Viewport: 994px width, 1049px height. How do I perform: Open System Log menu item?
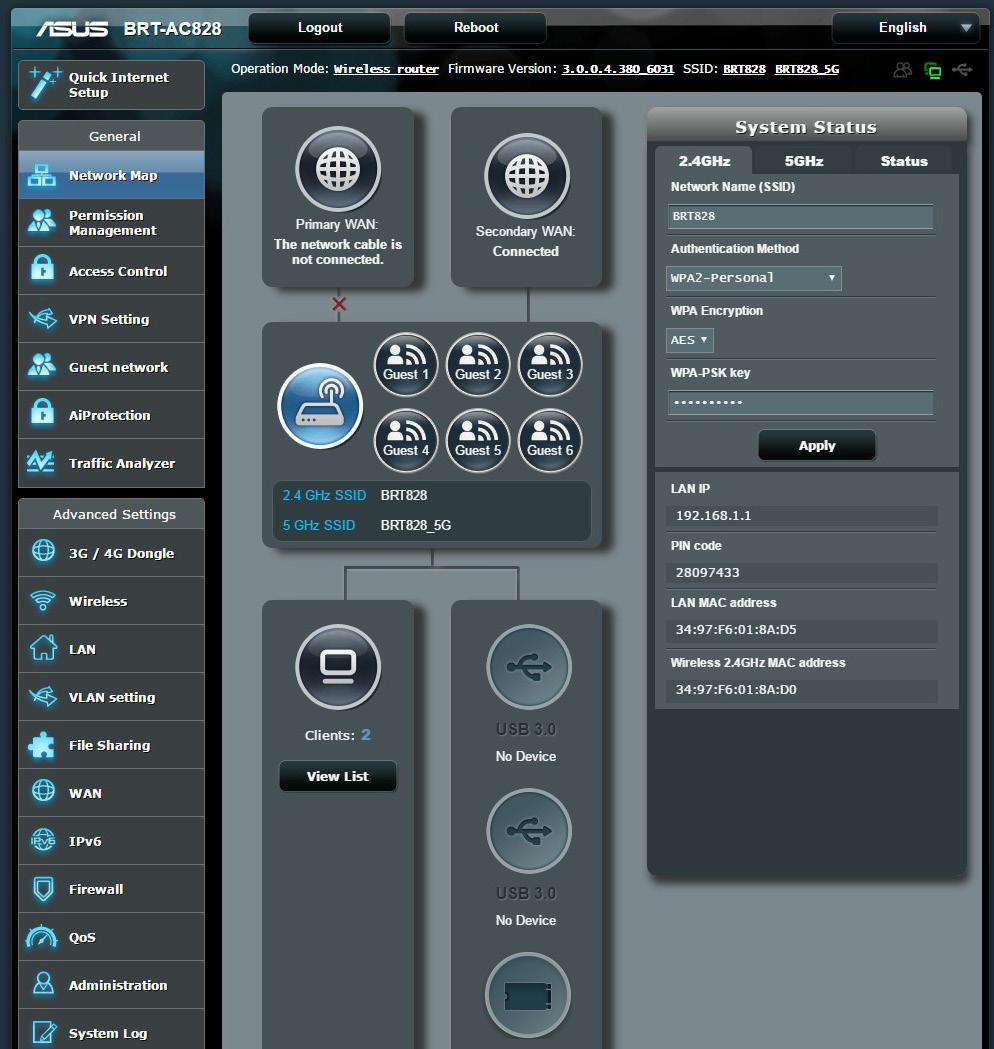(x=112, y=1031)
